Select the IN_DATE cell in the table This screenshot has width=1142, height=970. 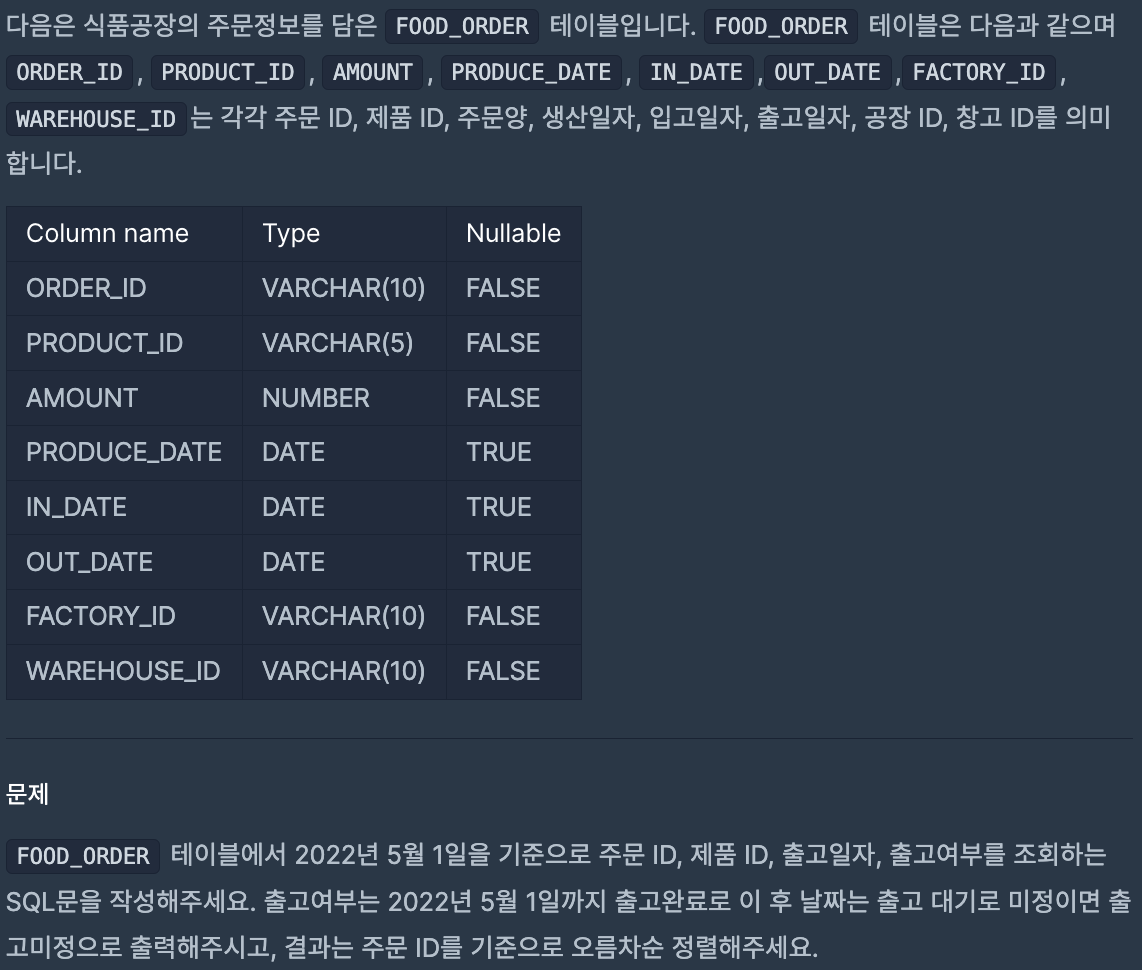pos(125,508)
